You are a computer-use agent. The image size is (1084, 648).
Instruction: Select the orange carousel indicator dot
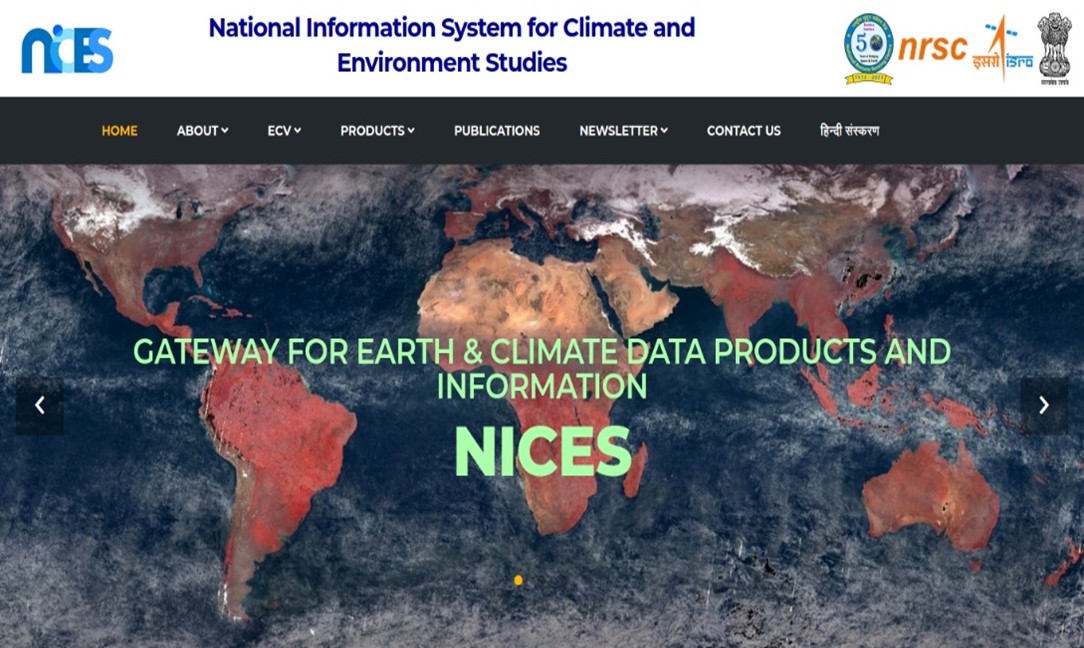point(518,580)
